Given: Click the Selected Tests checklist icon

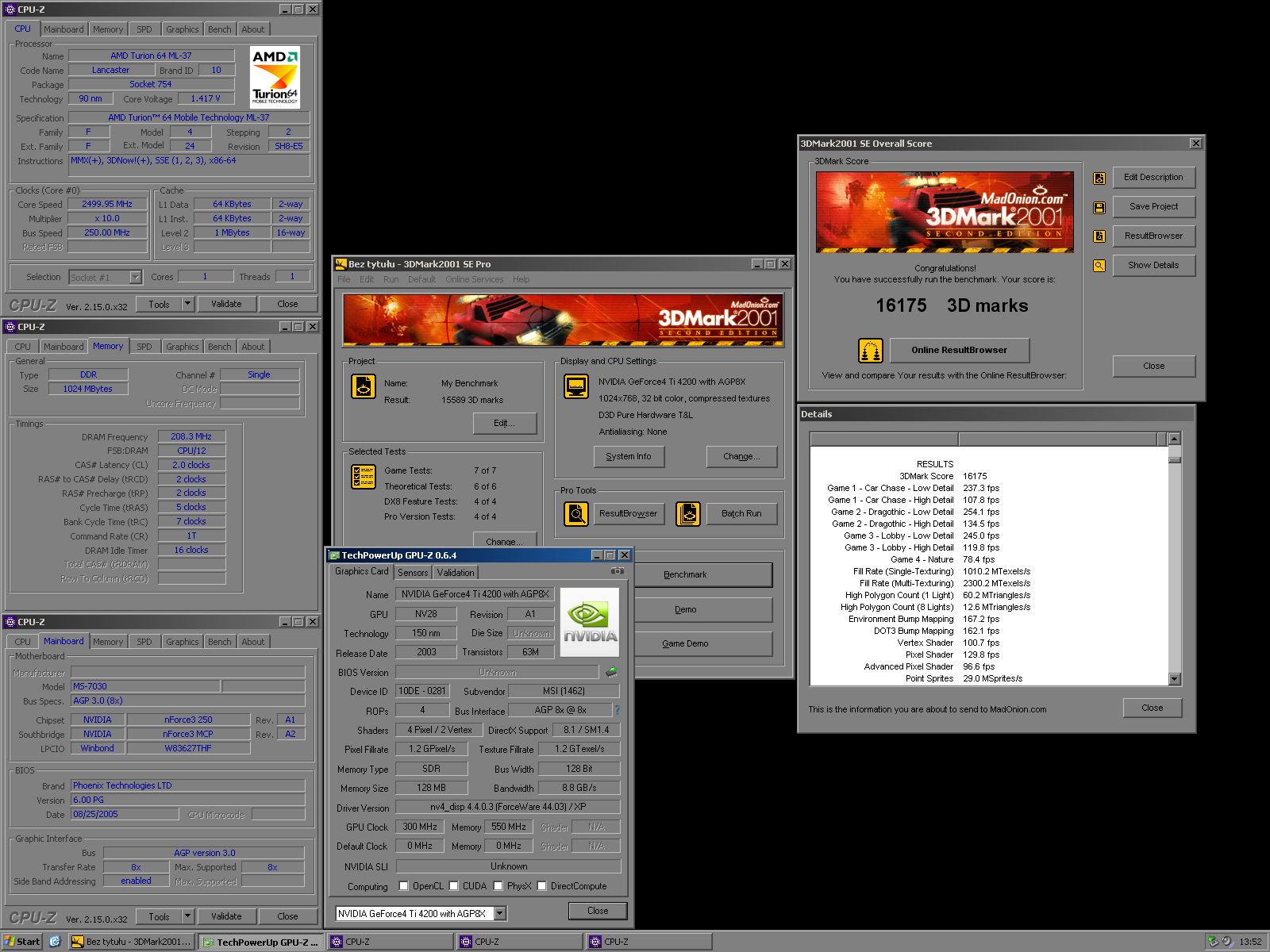Looking at the screenshot, I should 364,476.
